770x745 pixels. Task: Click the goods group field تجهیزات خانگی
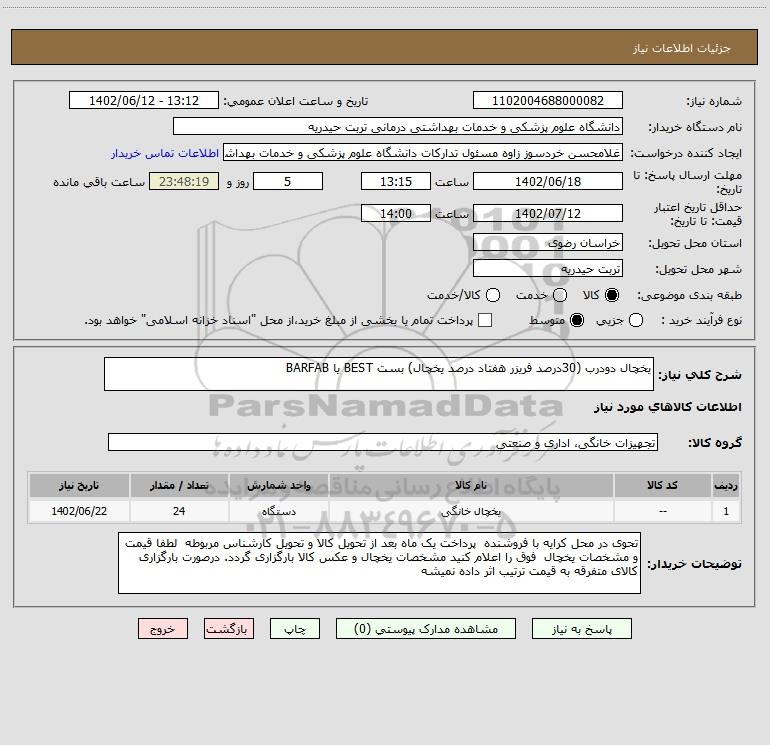383,442
